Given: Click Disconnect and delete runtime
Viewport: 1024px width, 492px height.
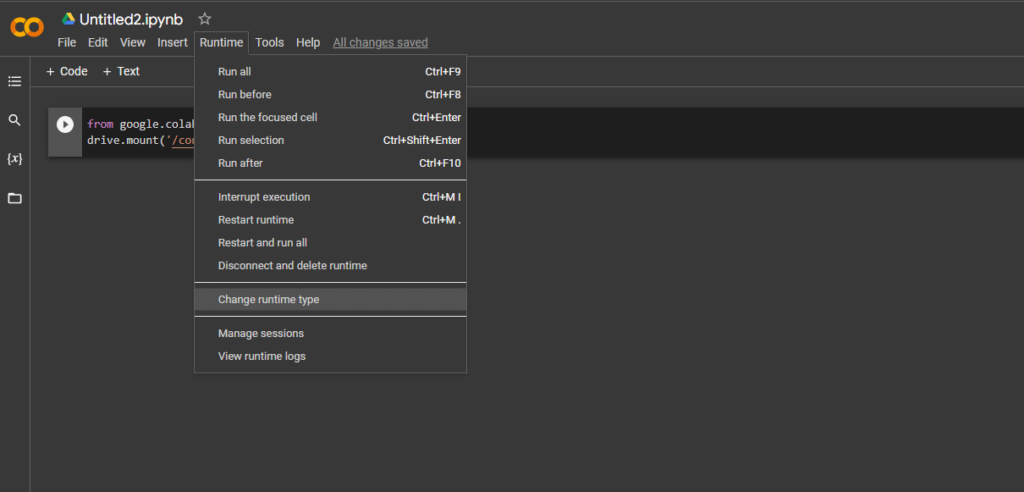Looking at the screenshot, I should coord(292,266).
